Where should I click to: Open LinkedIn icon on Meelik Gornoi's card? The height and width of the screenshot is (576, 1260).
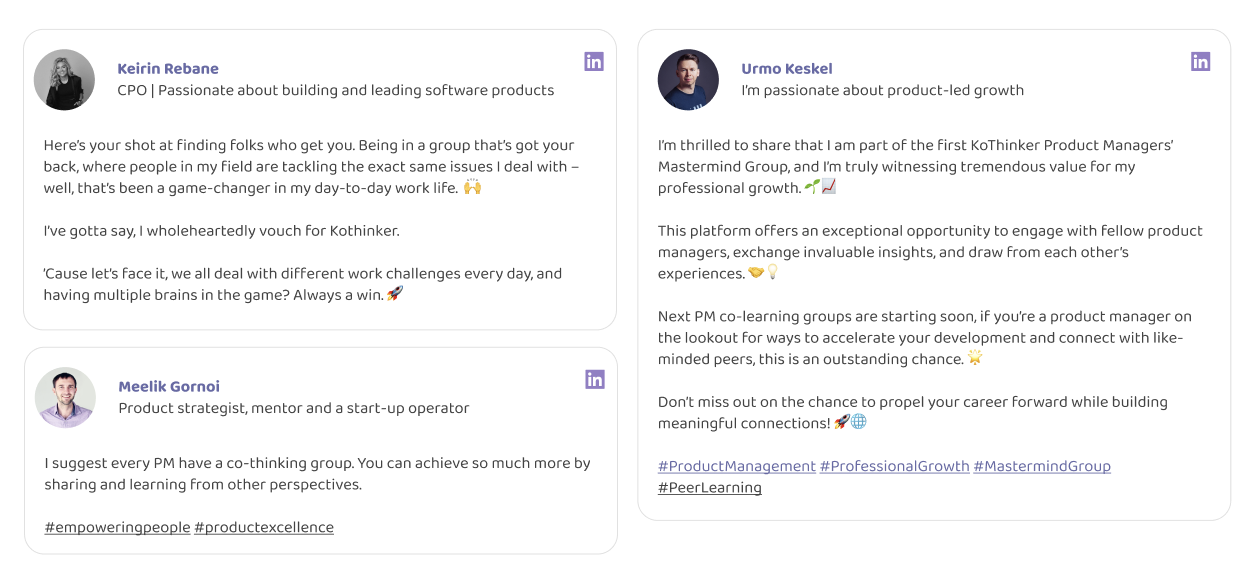(595, 379)
